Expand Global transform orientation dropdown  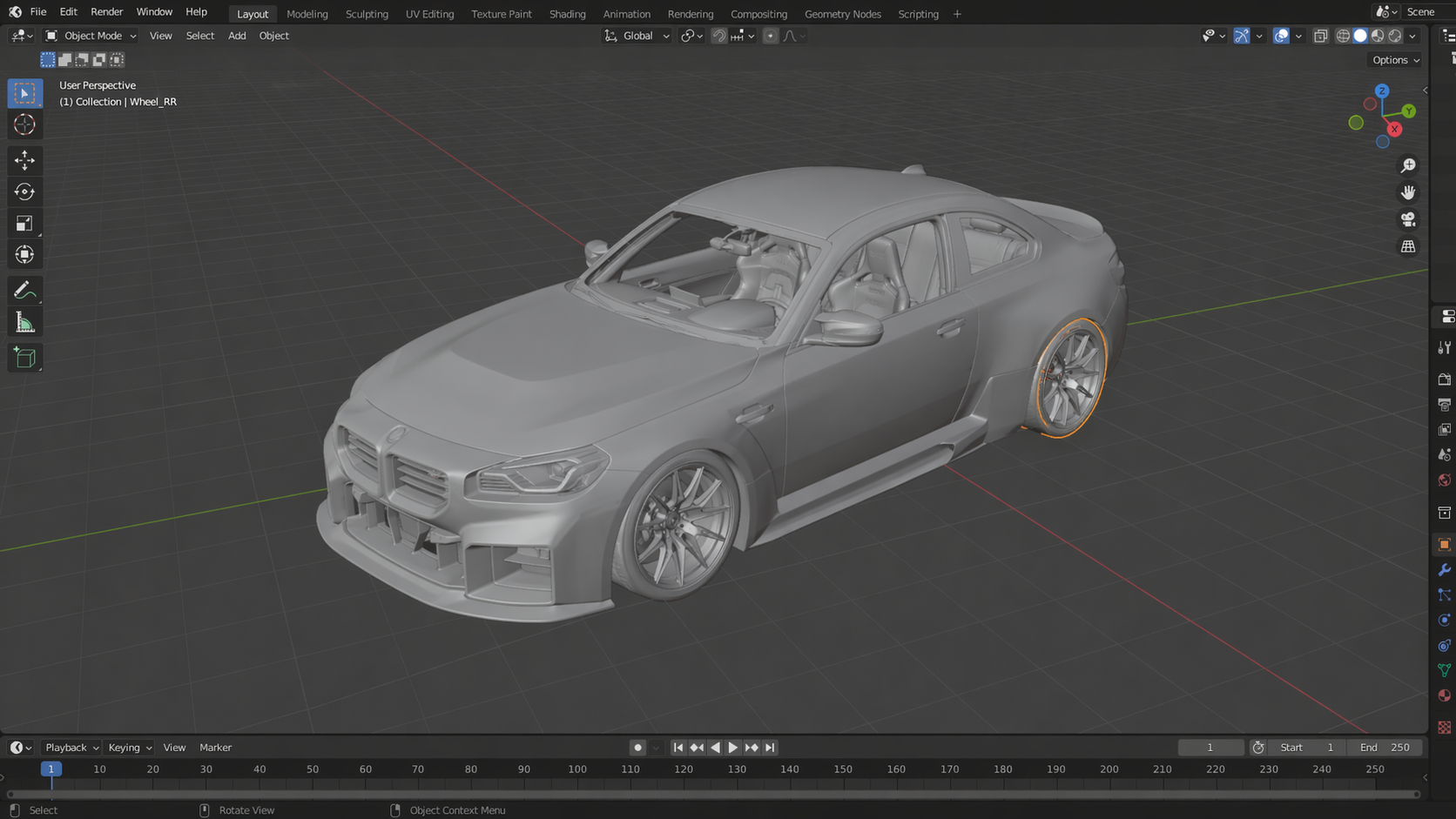(x=637, y=36)
